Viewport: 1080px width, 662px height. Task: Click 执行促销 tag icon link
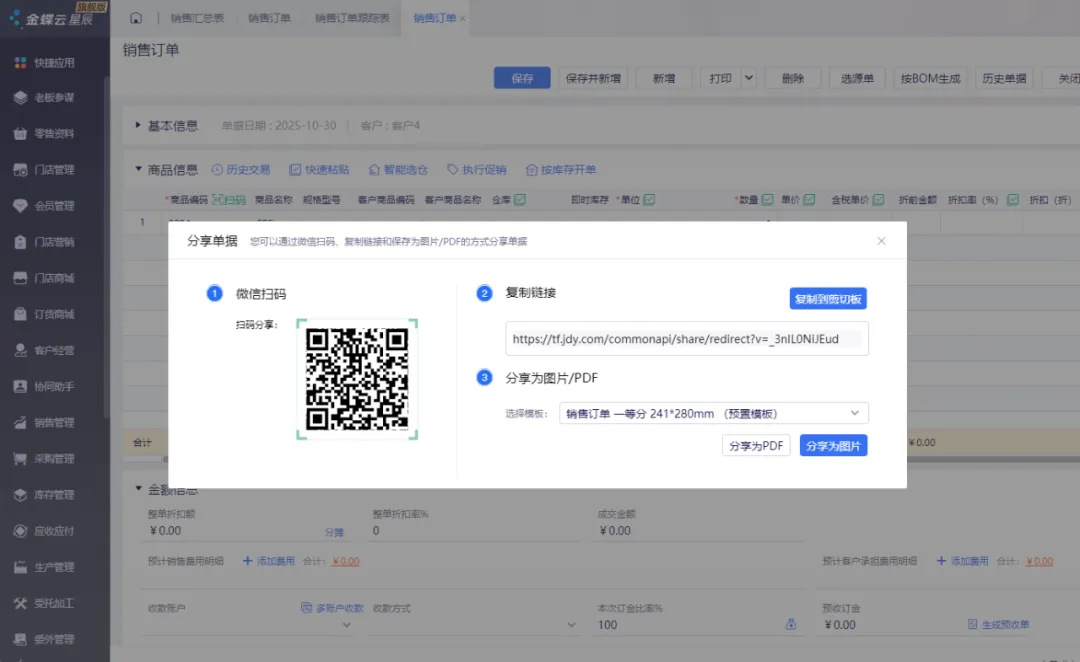pyautogui.click(x=477, y=169)
